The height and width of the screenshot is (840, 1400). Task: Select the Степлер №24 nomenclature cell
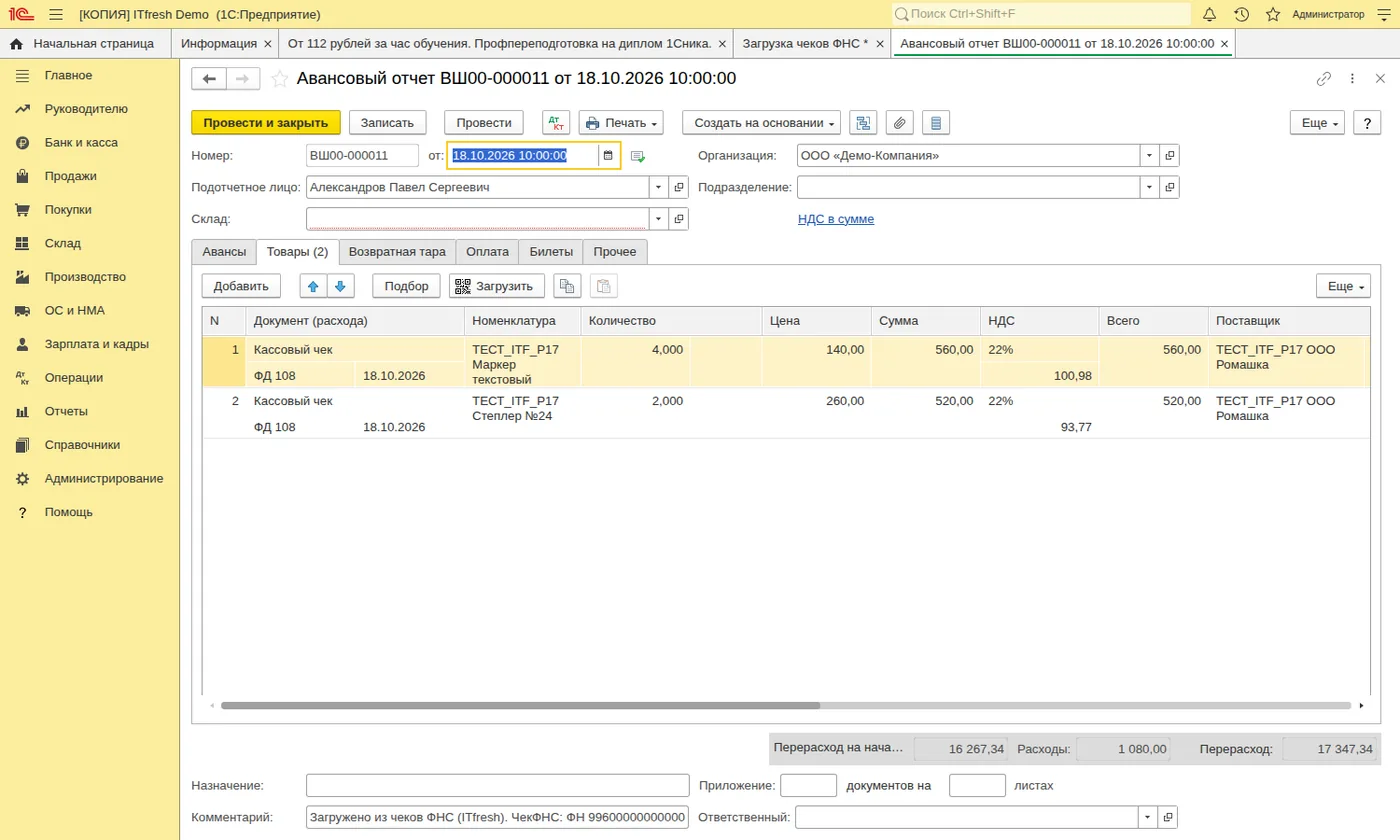522,414
